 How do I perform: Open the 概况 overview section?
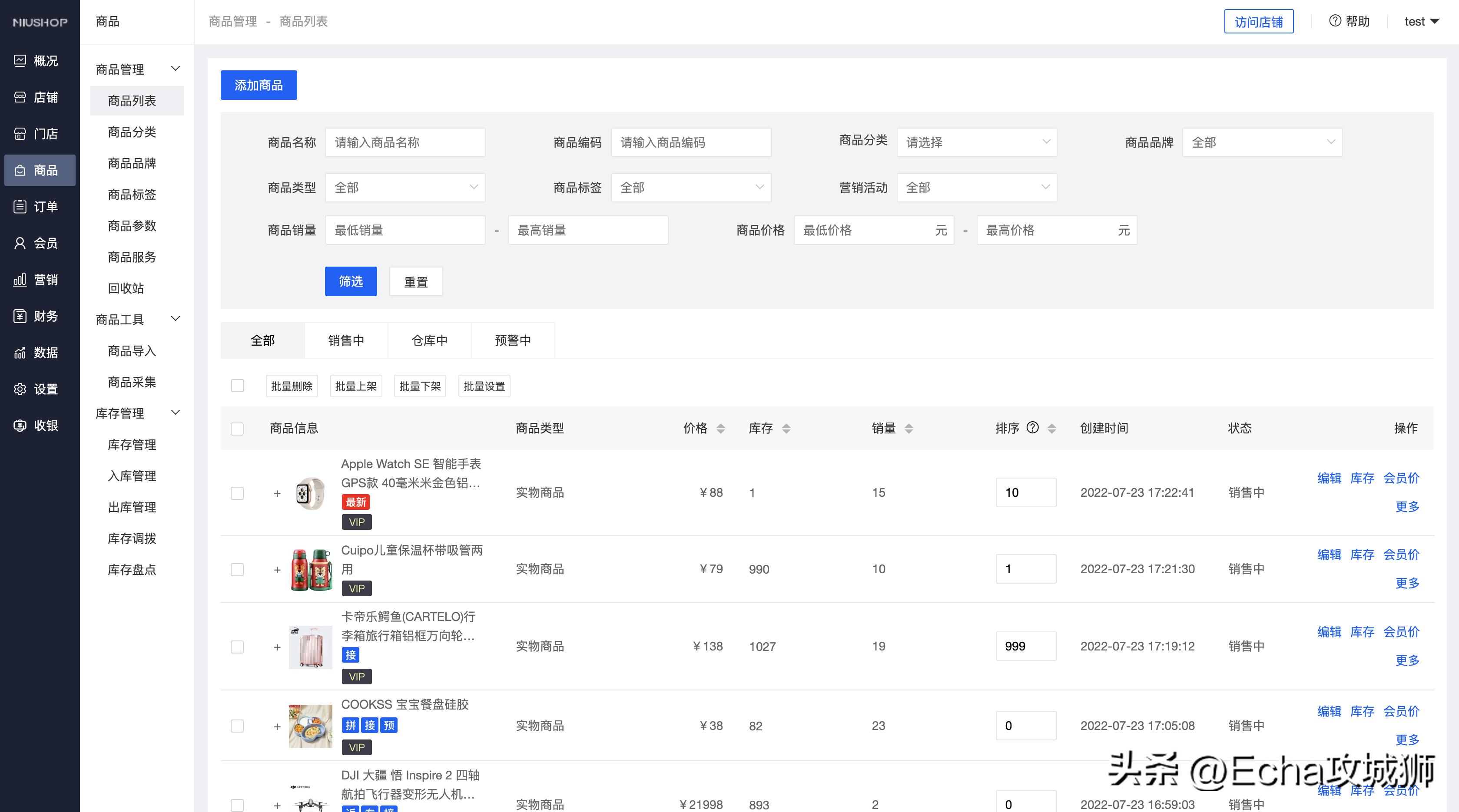[x=40, y=60]
